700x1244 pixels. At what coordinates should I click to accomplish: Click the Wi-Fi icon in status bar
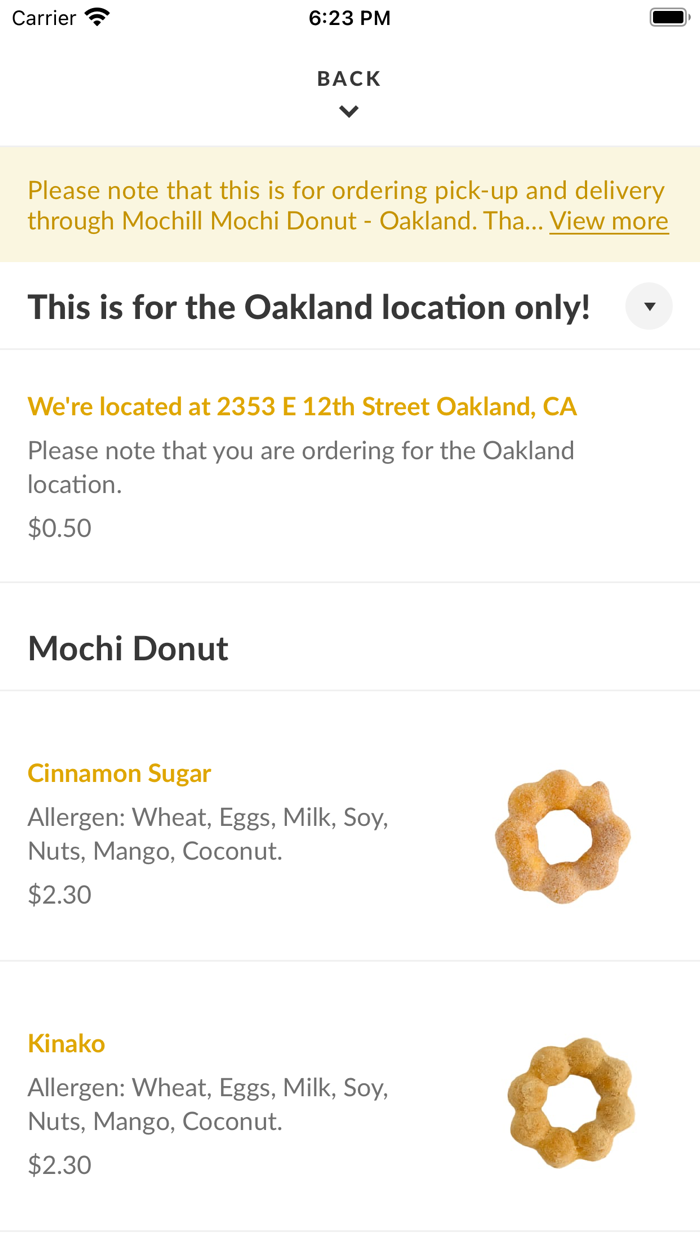(x=97, y=16)
